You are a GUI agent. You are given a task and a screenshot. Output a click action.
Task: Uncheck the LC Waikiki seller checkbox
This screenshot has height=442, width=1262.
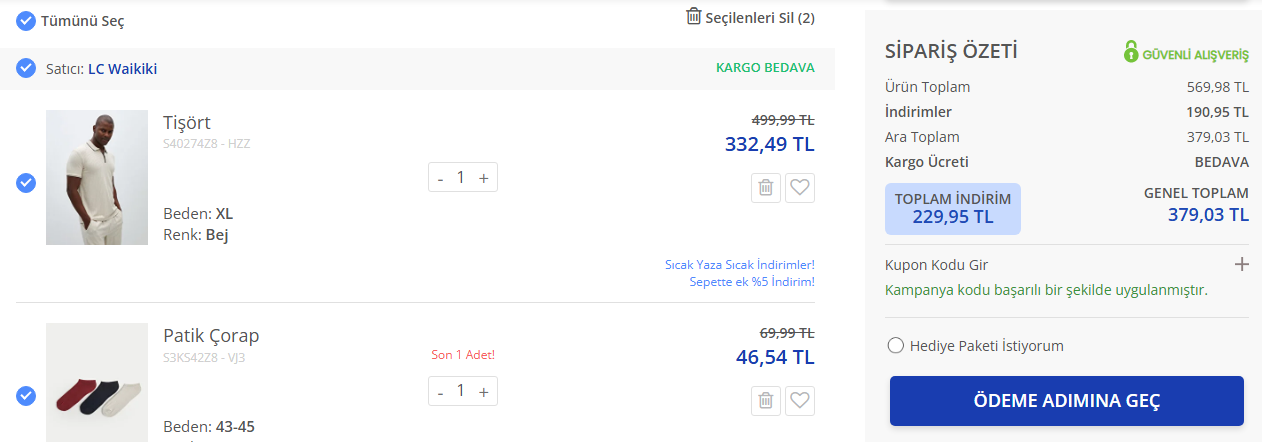coord(26,68)
